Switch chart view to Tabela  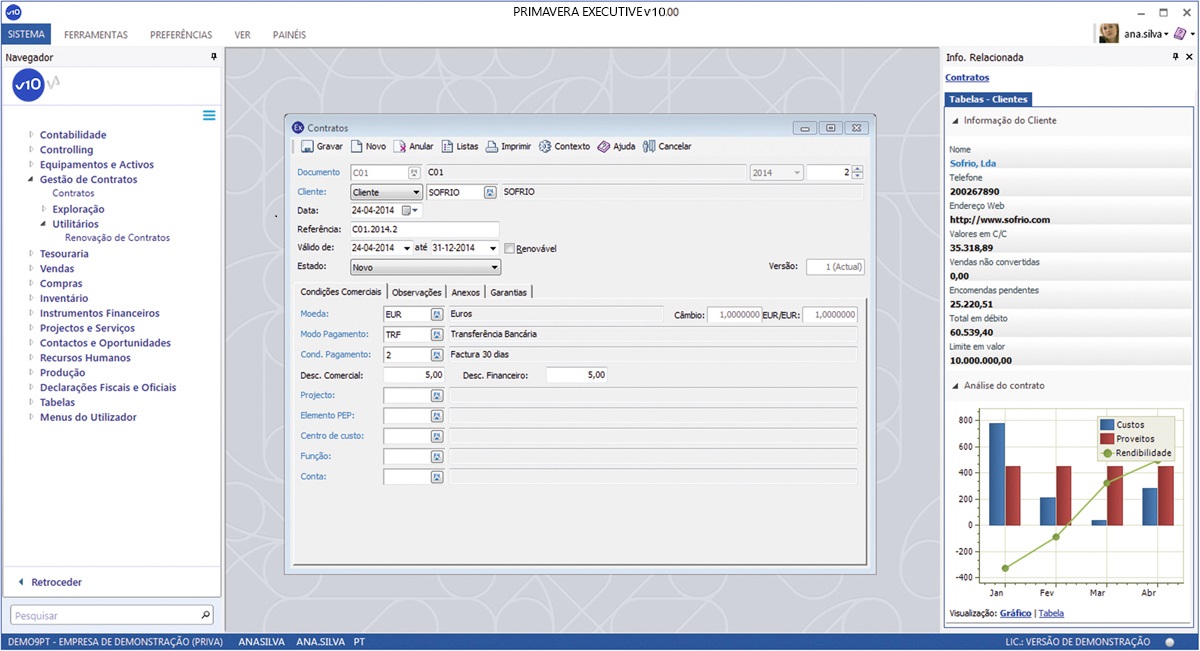[1051, 613]
